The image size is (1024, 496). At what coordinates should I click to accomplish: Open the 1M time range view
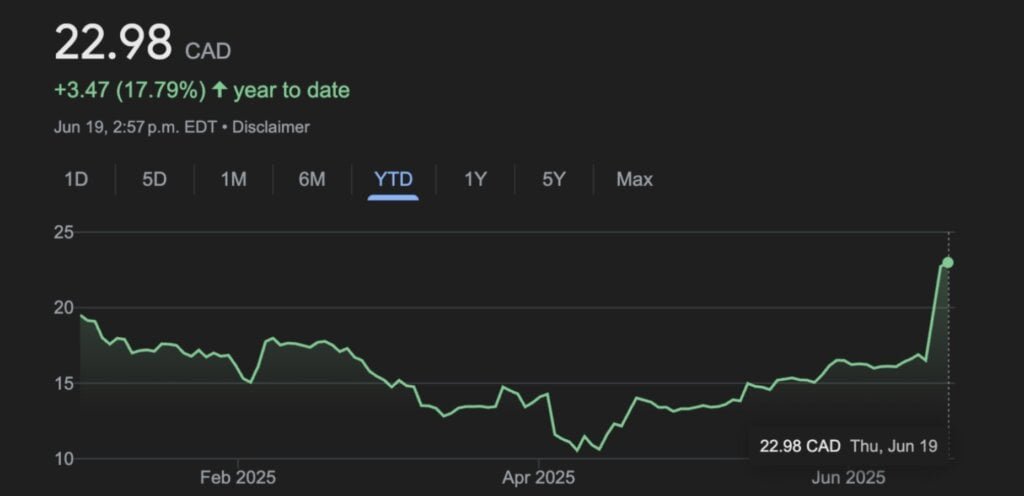tap(233, 180)
